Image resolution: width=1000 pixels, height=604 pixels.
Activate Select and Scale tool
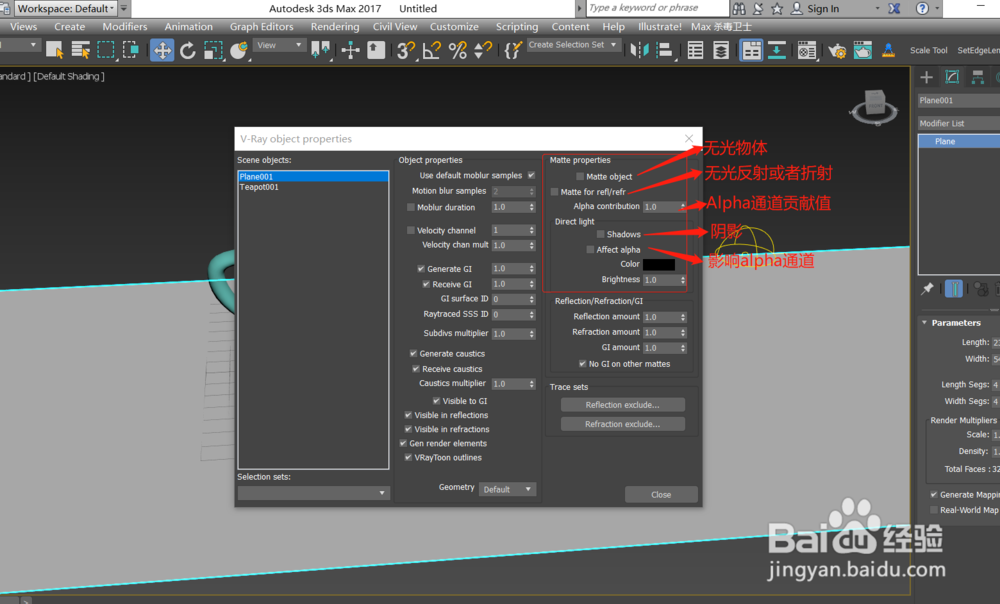coord(213,50)
